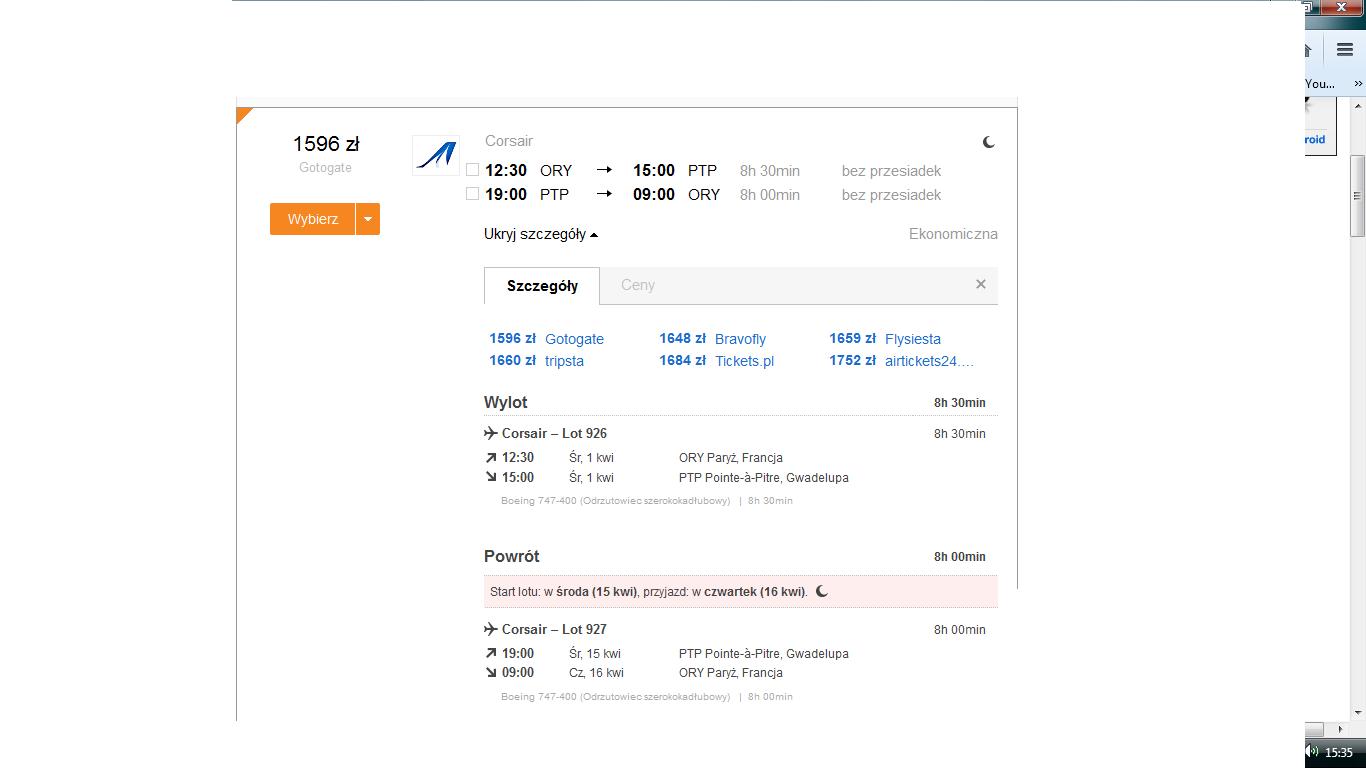Open the Flysiesta 1659 zł offer link
The image size is (1366, 768).
point(885,339)
